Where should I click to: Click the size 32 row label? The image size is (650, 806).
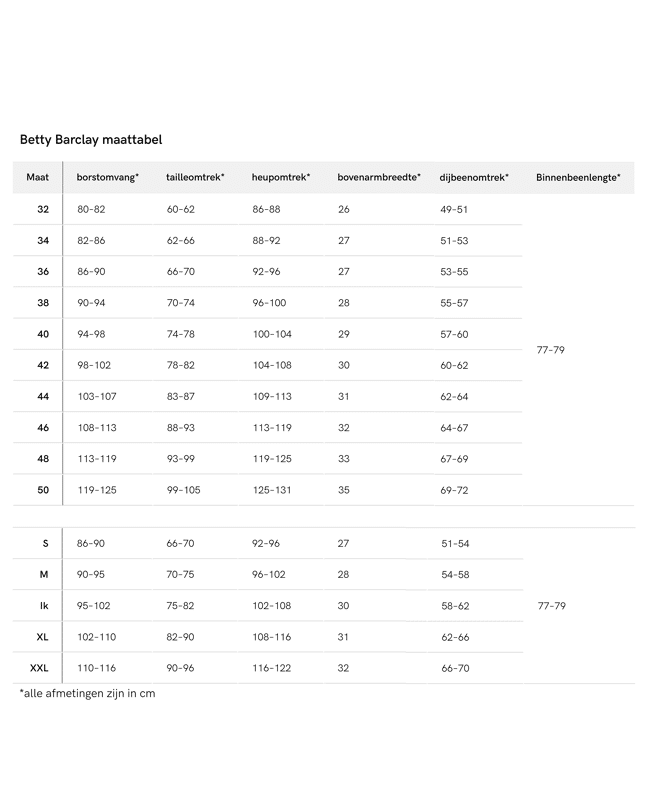[x=43, y=210]
